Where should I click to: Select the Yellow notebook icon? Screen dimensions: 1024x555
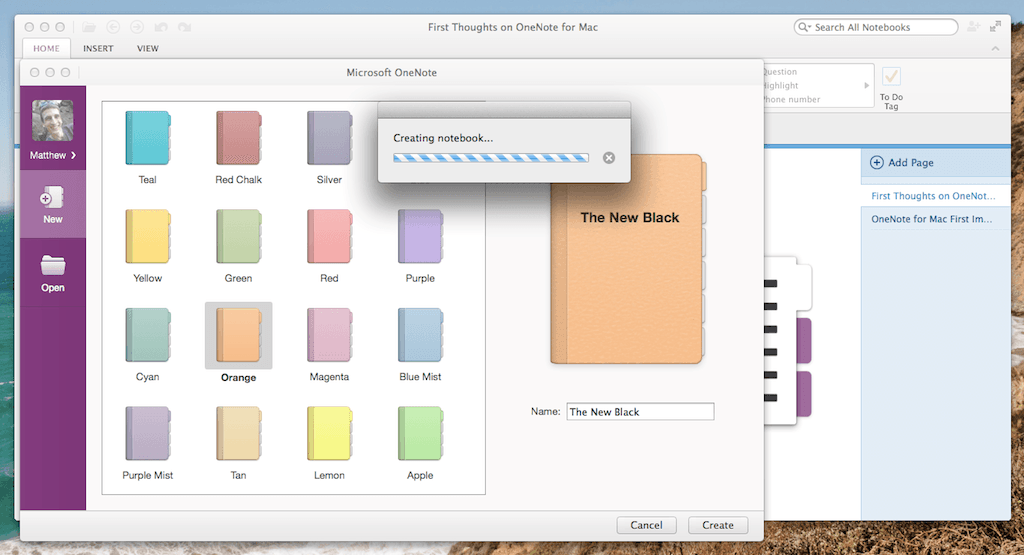pos(148,236)
